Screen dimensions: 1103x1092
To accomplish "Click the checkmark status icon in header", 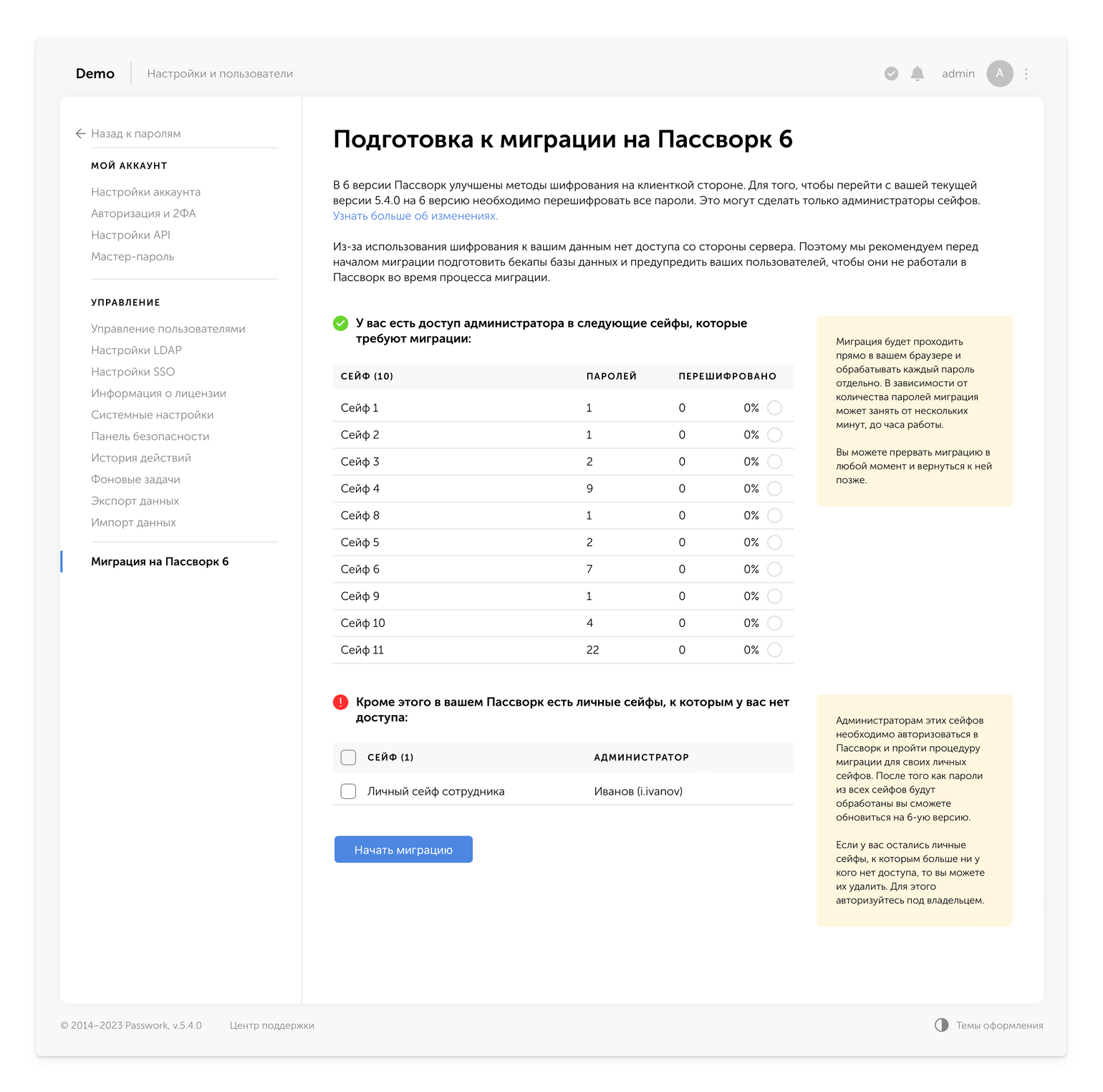I will coord(890,73).
